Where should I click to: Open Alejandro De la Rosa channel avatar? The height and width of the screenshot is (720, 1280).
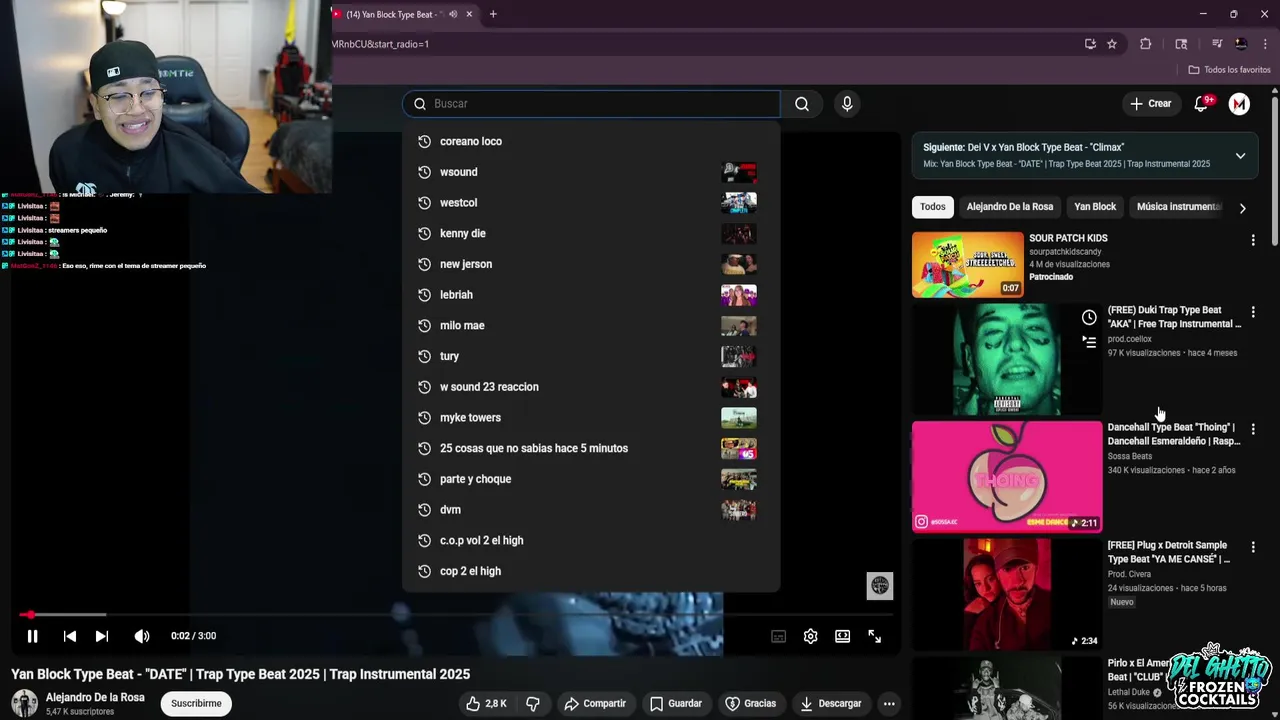click(x=24, y=703)
